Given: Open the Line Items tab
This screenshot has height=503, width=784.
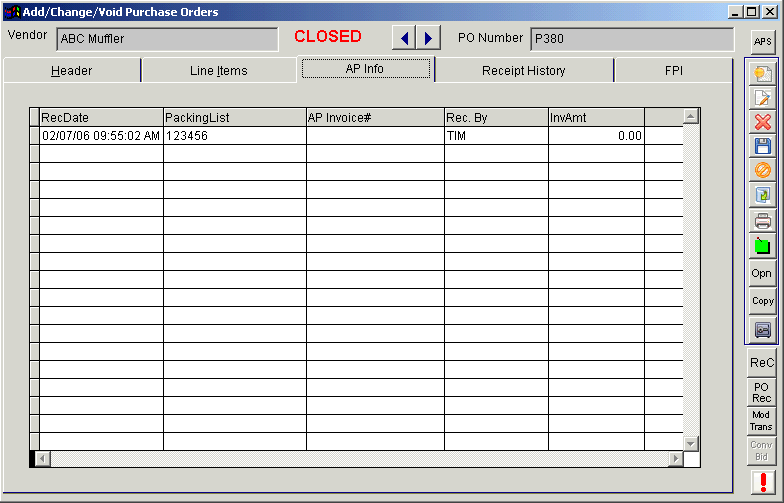Looking at the screenshot, I should point(218,71).
